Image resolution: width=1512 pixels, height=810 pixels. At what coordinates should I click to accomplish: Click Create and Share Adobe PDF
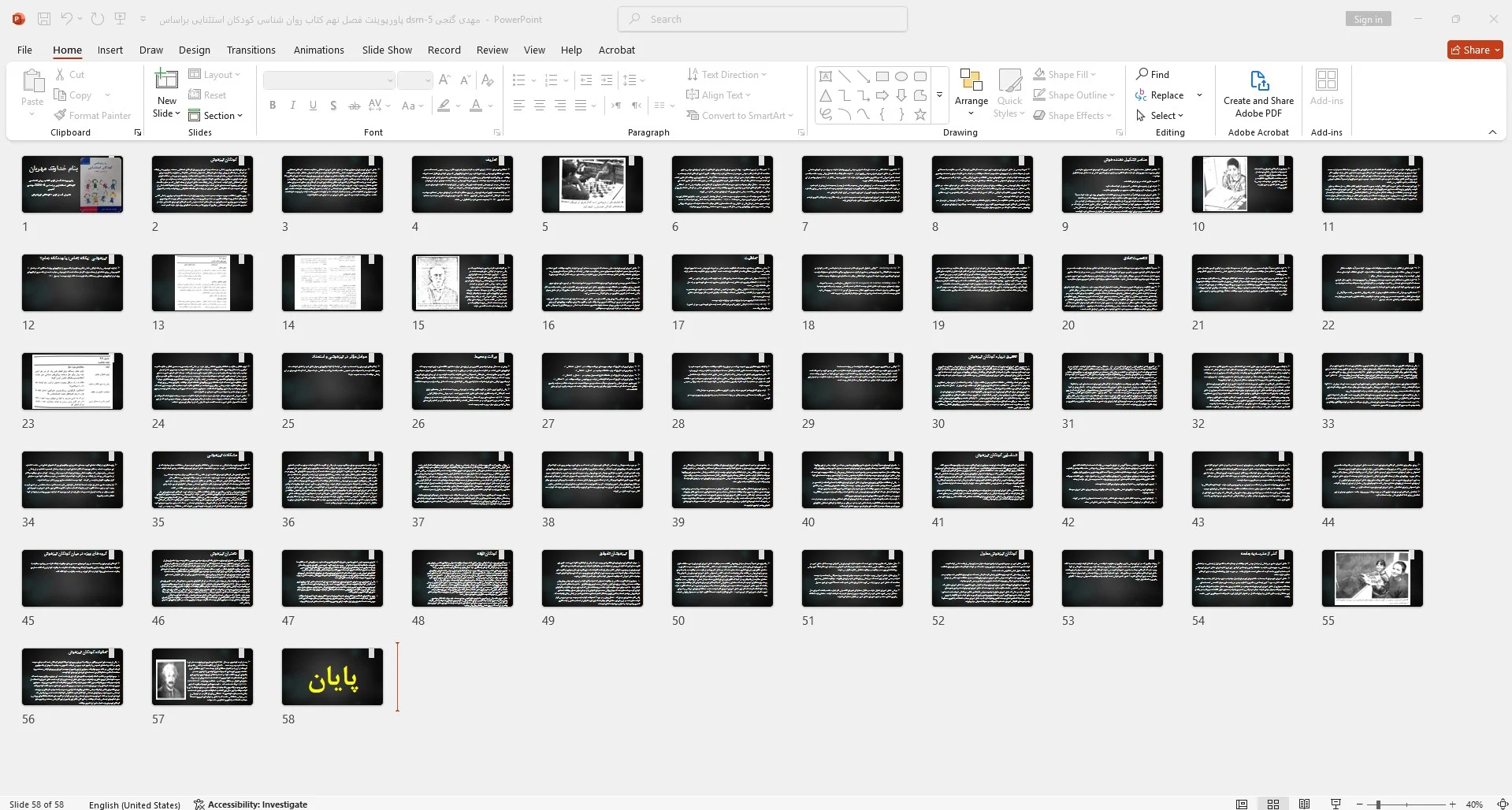coord(1258,93)
